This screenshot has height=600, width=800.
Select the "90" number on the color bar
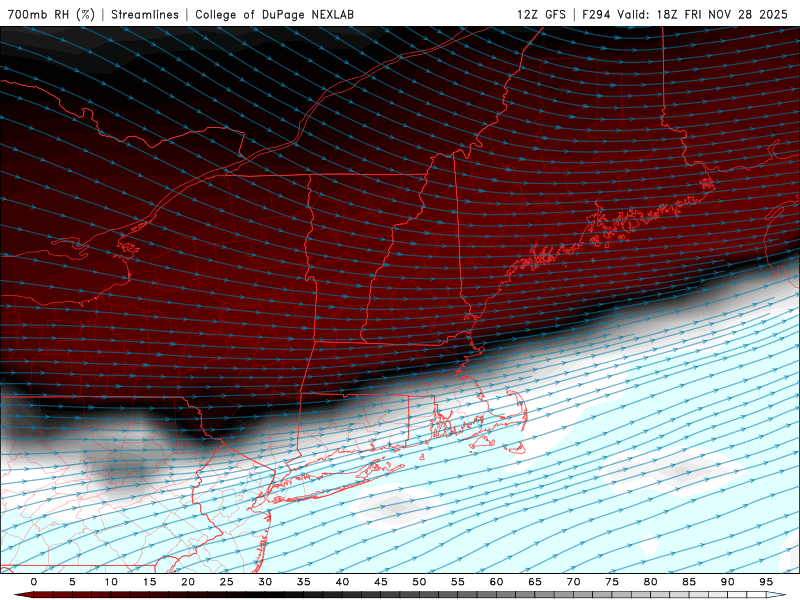point(727,582)
